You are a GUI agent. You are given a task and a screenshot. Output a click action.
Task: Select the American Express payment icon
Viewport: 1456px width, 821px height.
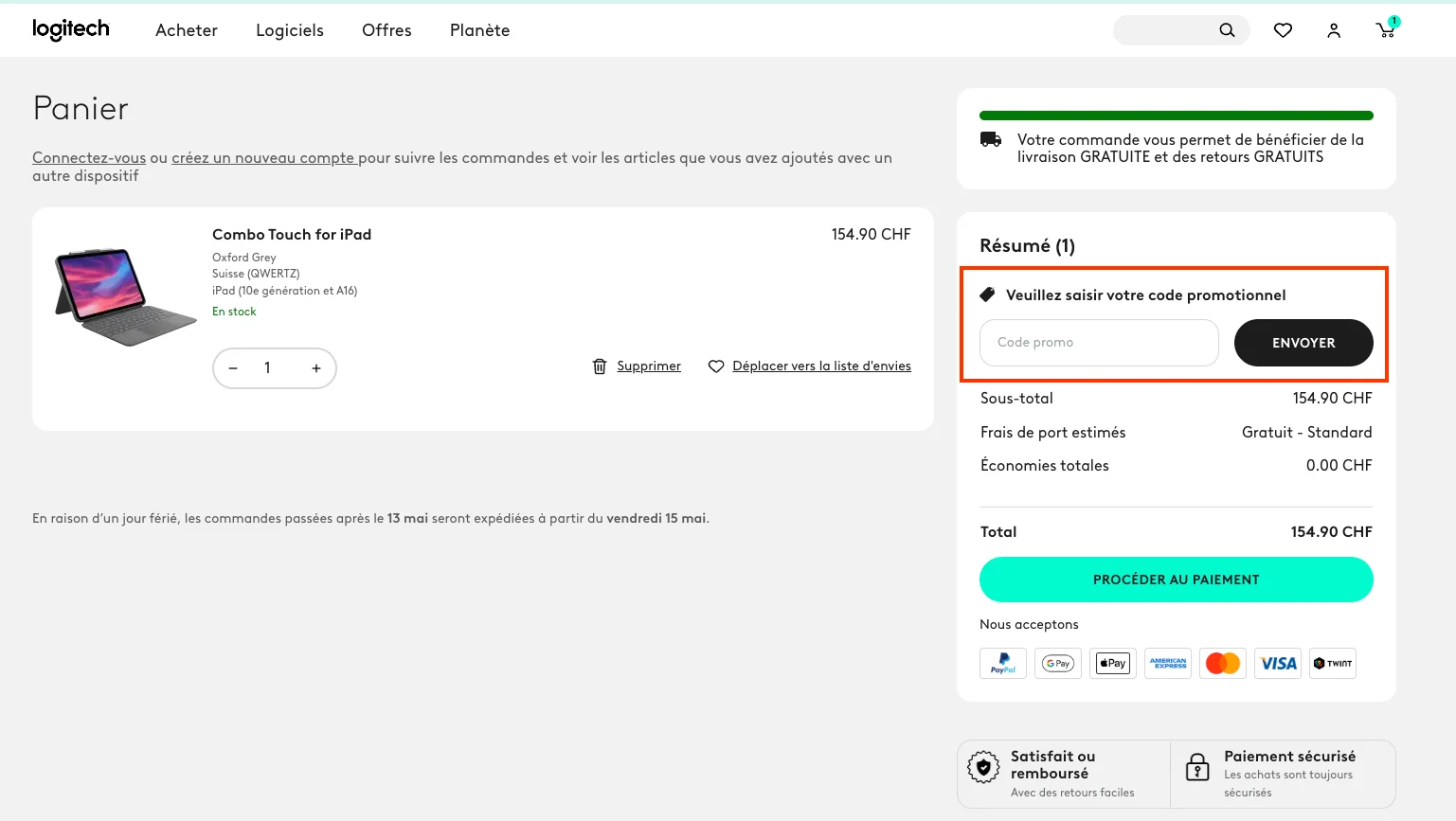click(1168, 663)
